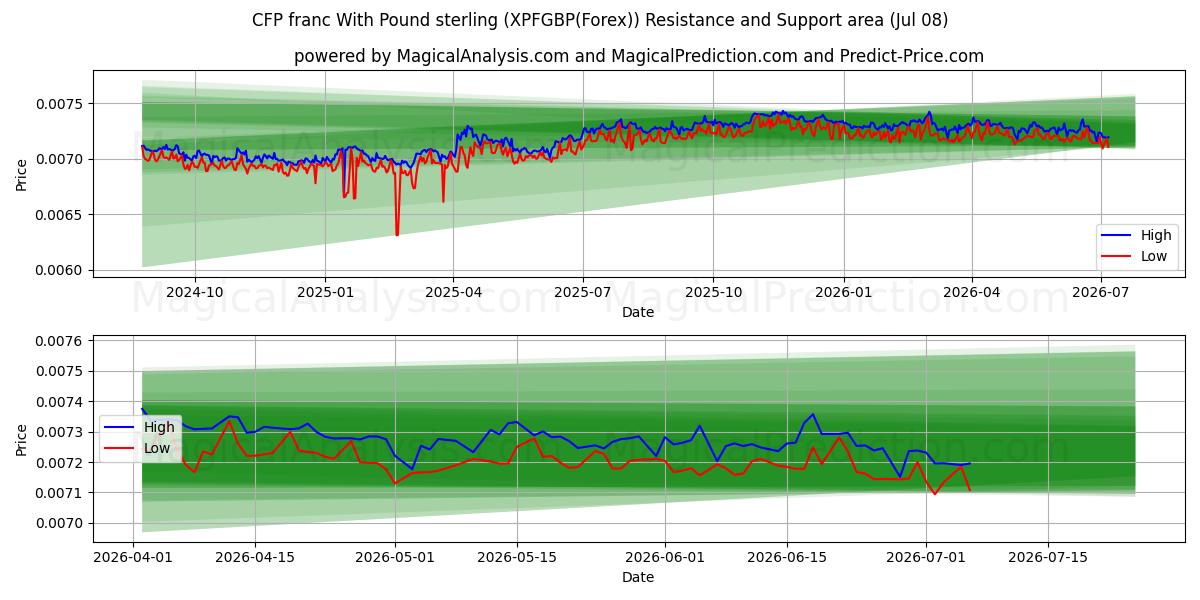Click the chart title mentioning XPFGBP(Forex)

(600, 20)
